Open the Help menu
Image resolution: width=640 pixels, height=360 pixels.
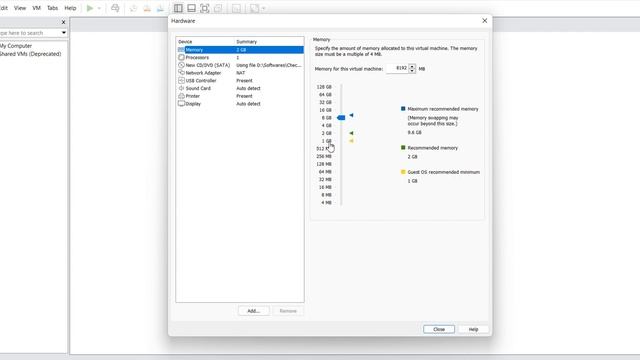click(70, 8)
